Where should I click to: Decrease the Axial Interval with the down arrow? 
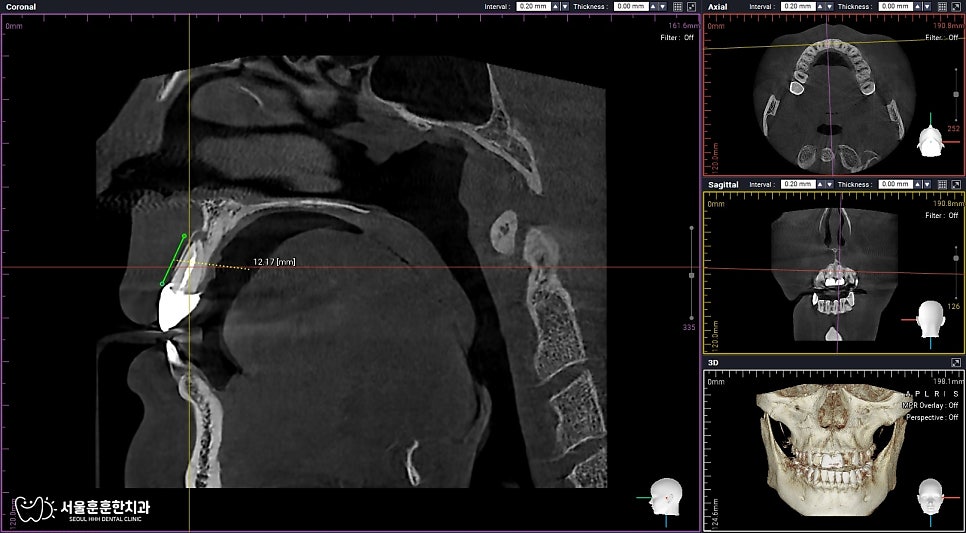(829, 7)
